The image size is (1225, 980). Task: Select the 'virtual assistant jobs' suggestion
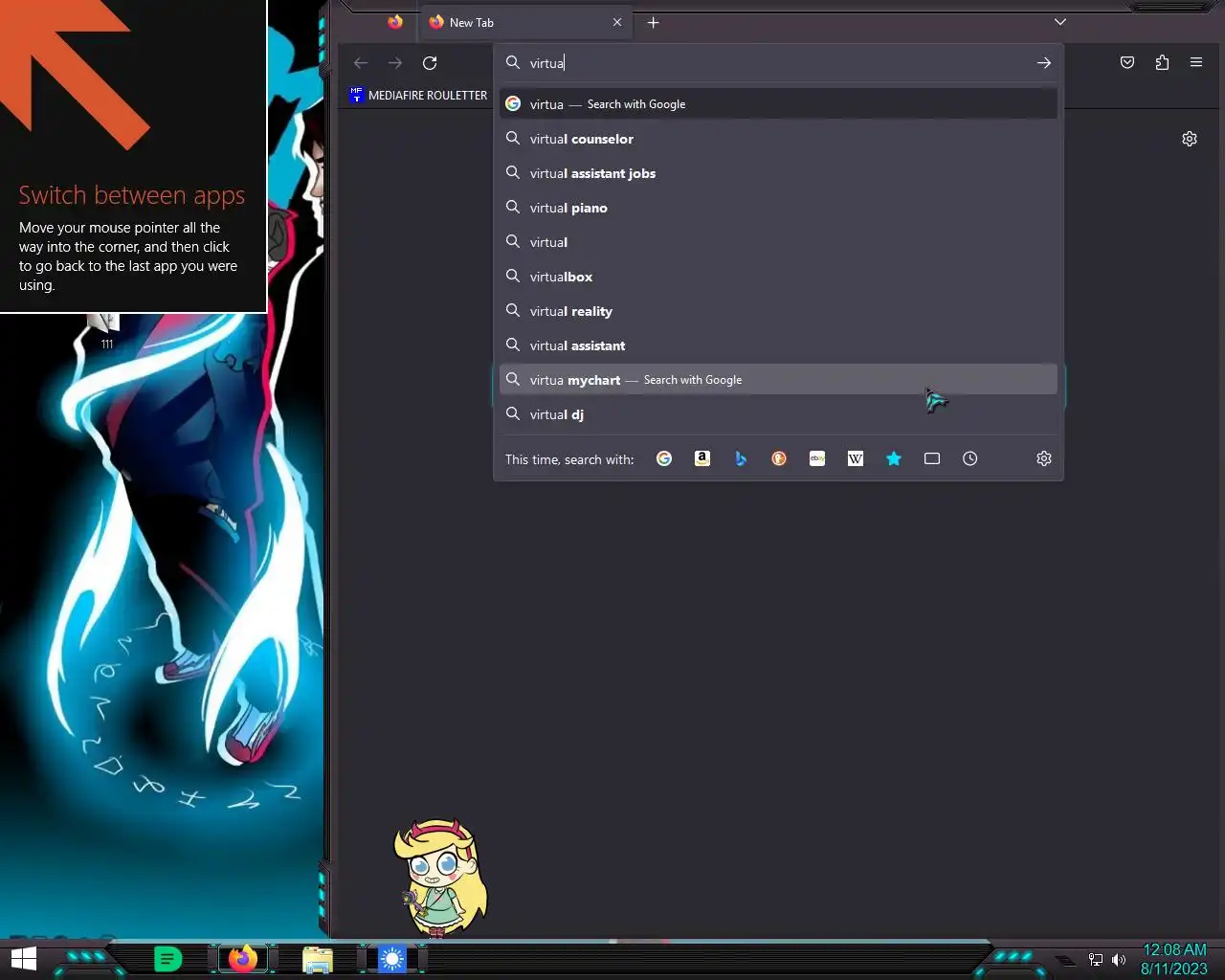coord(778,173)
